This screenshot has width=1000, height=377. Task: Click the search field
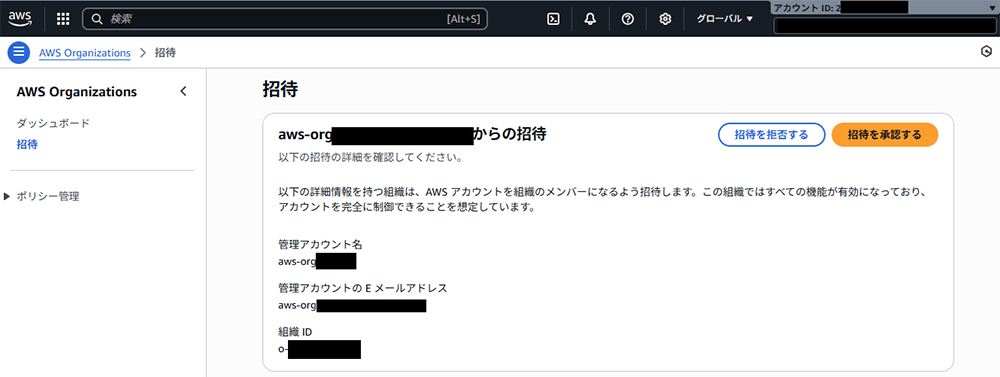[x=284, y=19]
